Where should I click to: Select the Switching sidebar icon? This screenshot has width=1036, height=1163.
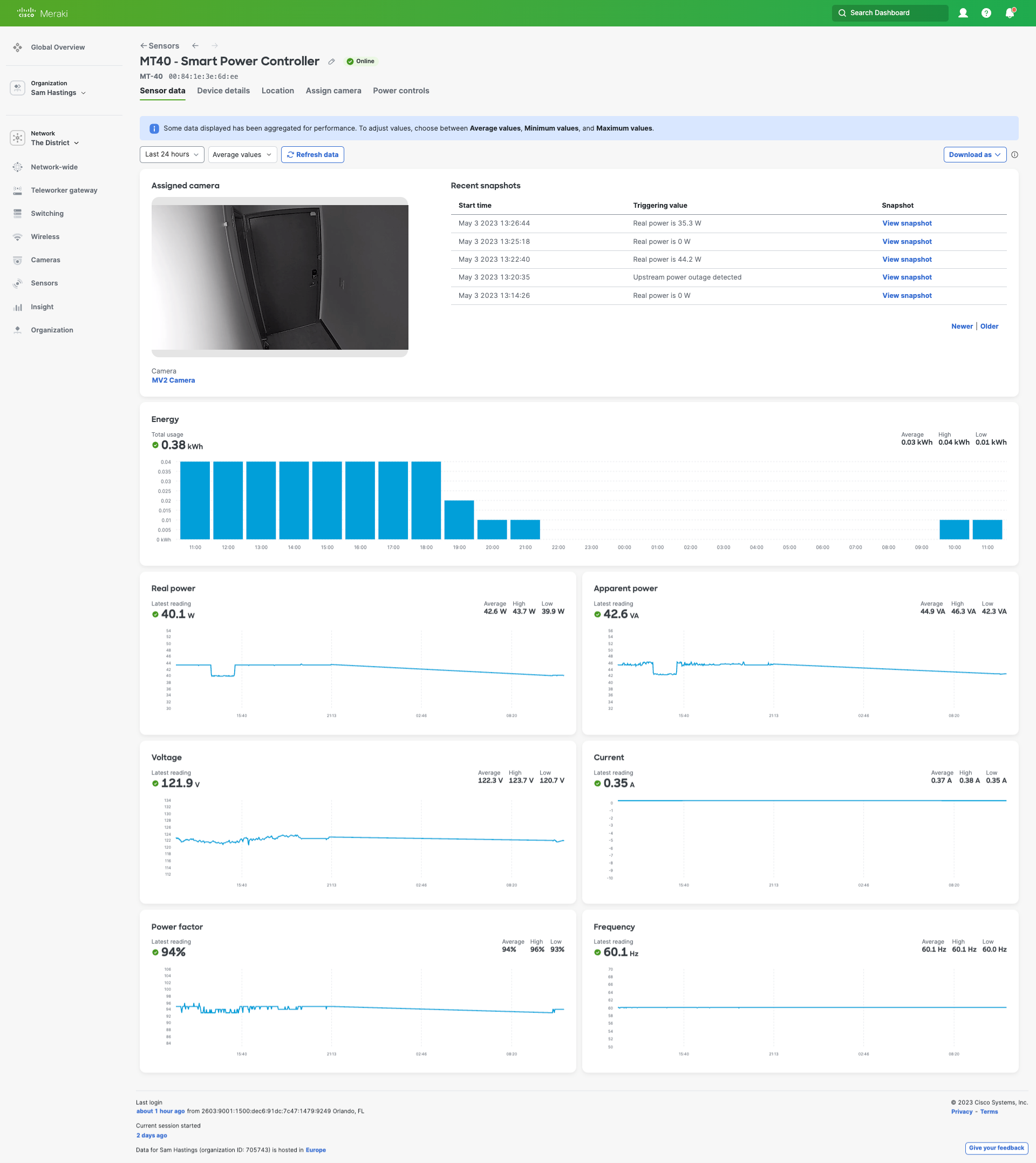point(17,214)
